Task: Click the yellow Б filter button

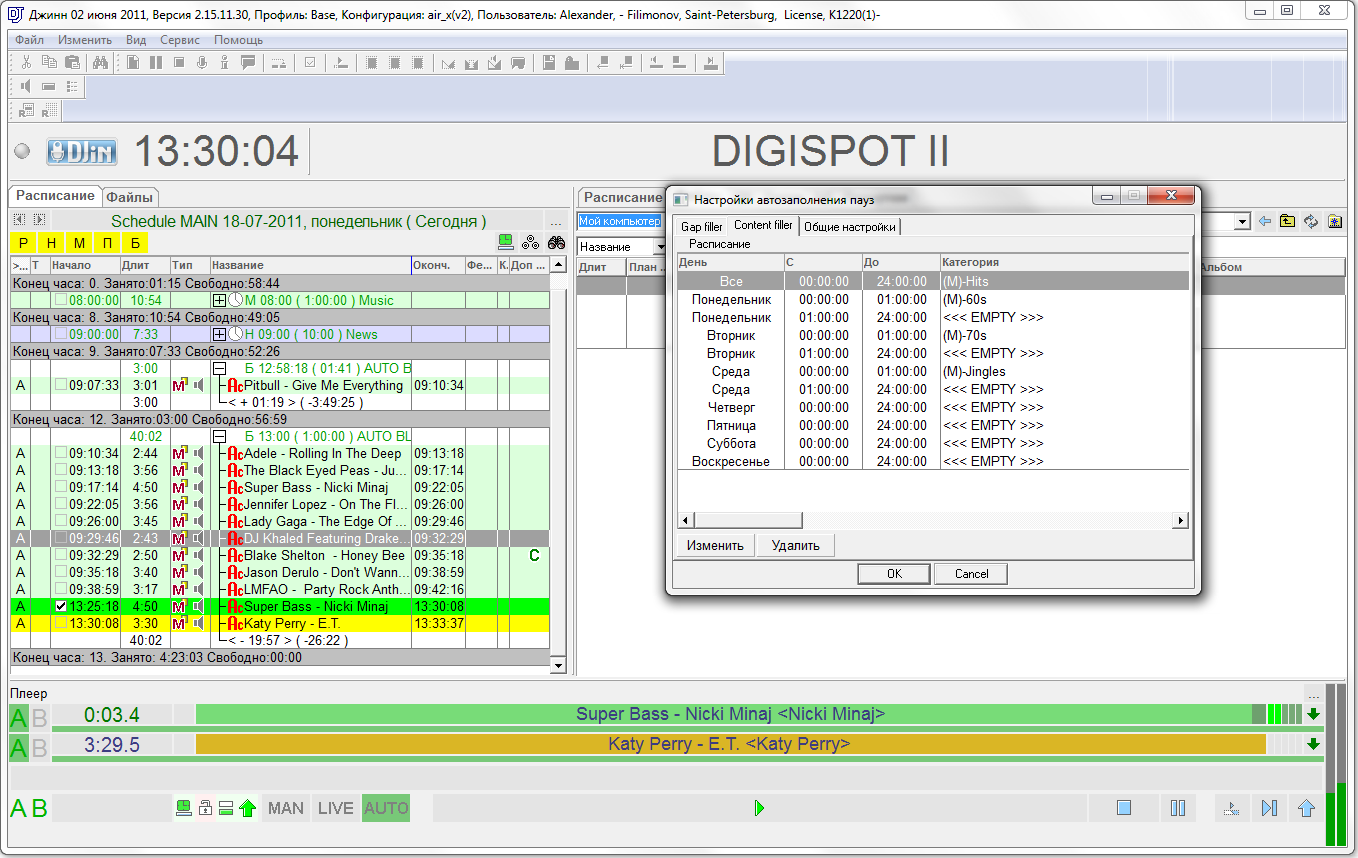Action: 135,243
